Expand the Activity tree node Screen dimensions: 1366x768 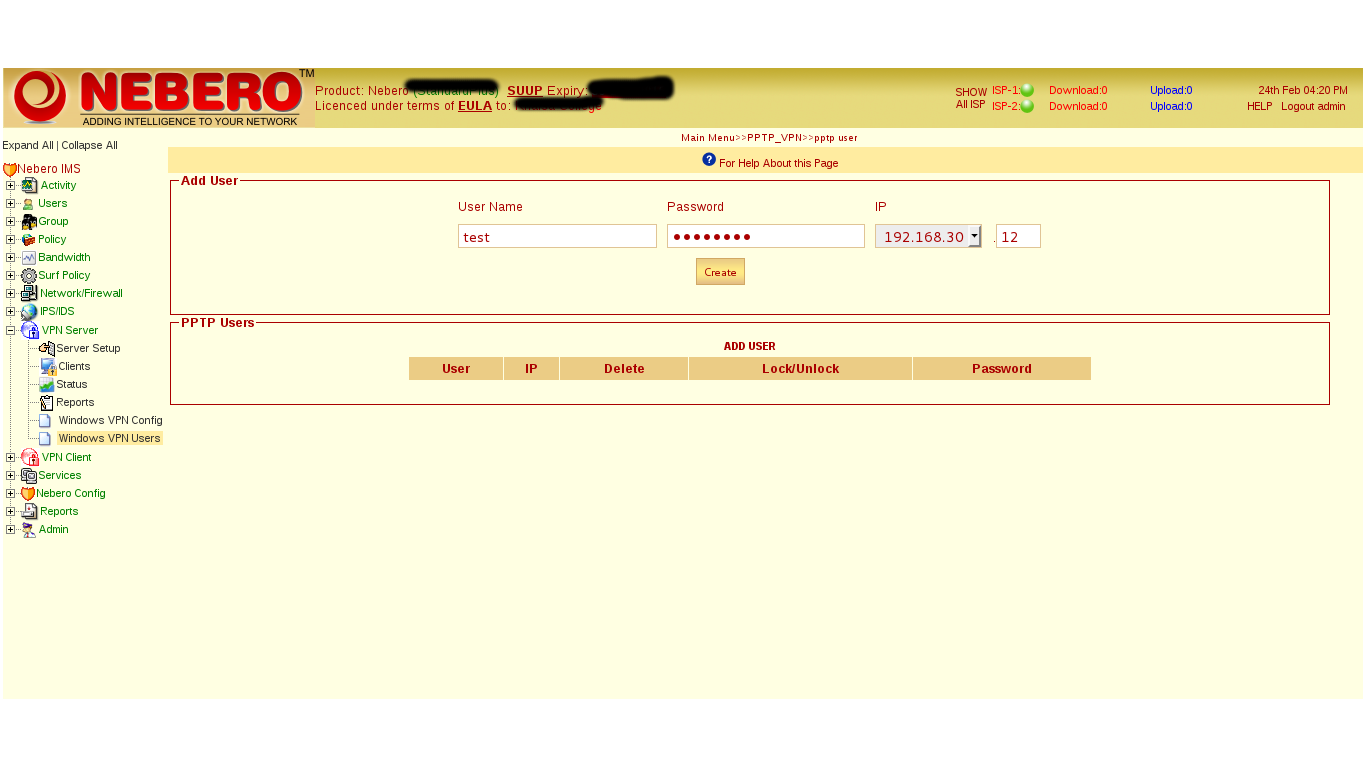click(11, 186)
